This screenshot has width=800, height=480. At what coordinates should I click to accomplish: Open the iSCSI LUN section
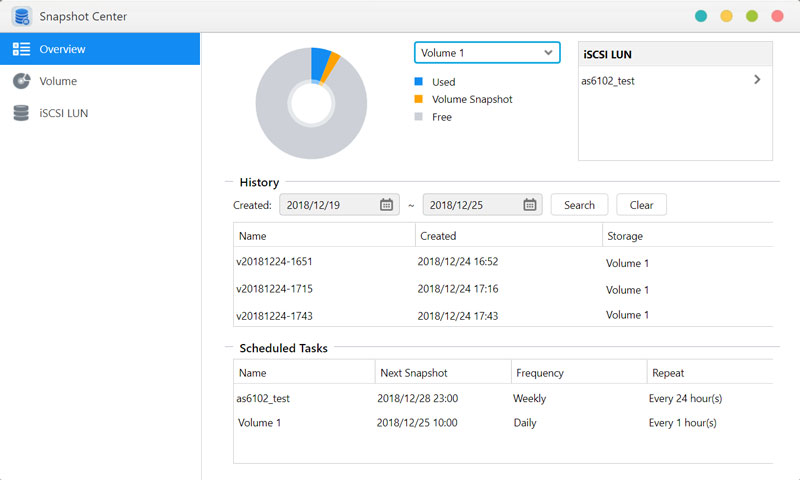pos(64,113)
